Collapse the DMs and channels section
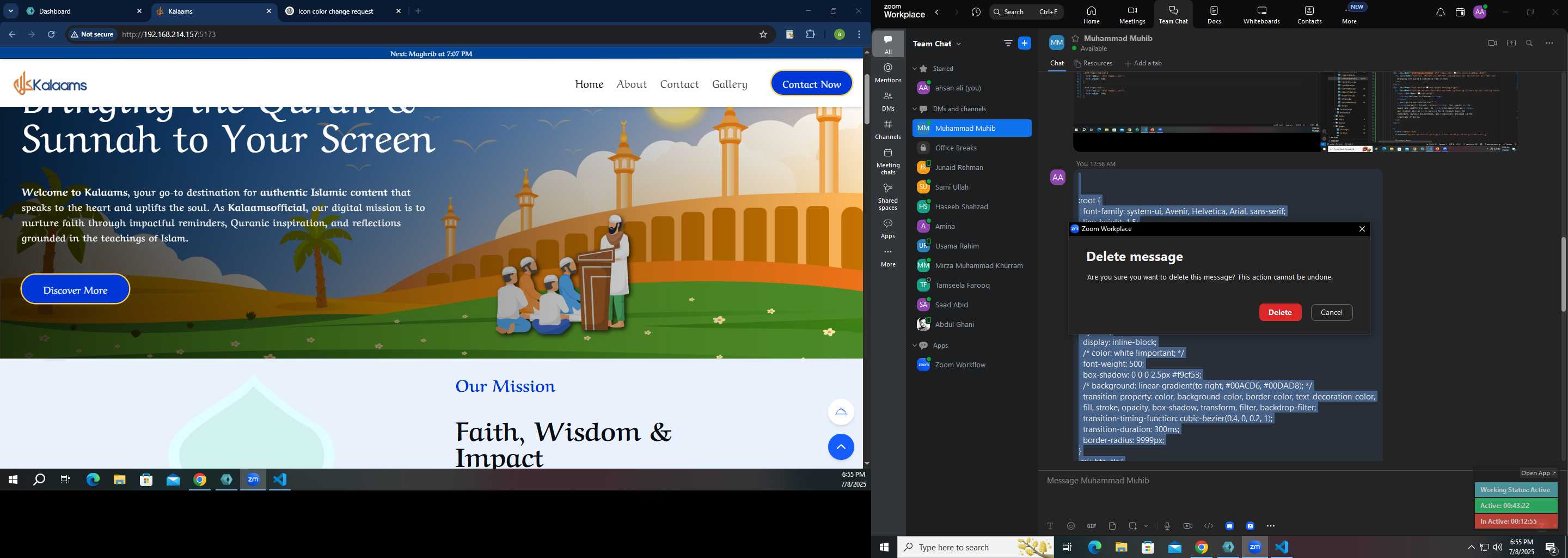The image size is (1568, 558). tap(914, 109)
